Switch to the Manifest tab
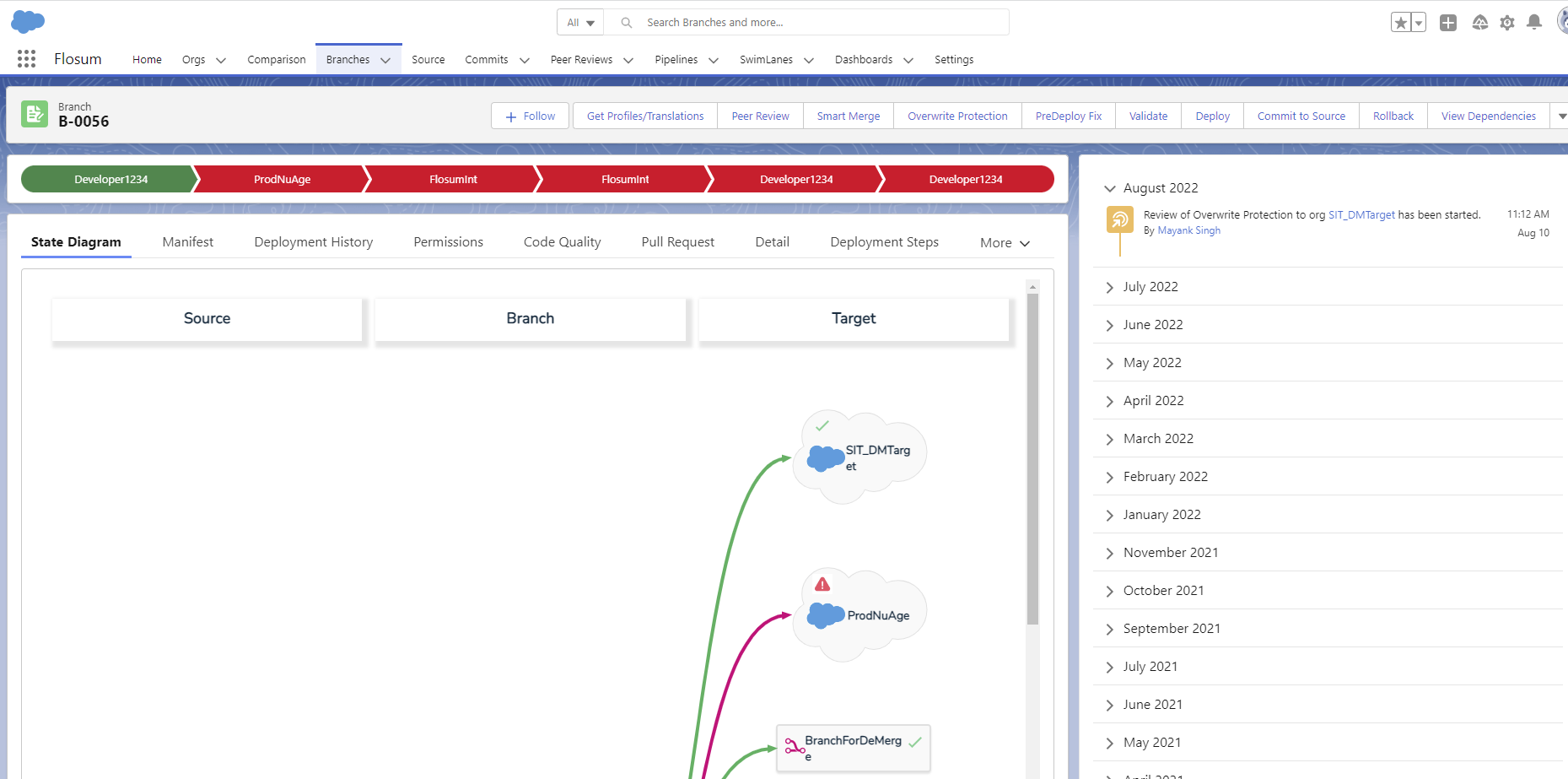 click(x=188, y=242)
